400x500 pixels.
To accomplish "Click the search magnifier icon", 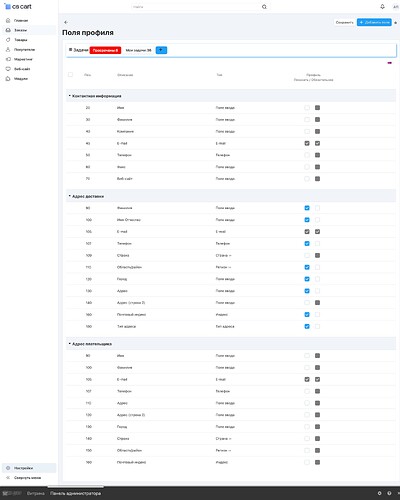I will (264, 7).
